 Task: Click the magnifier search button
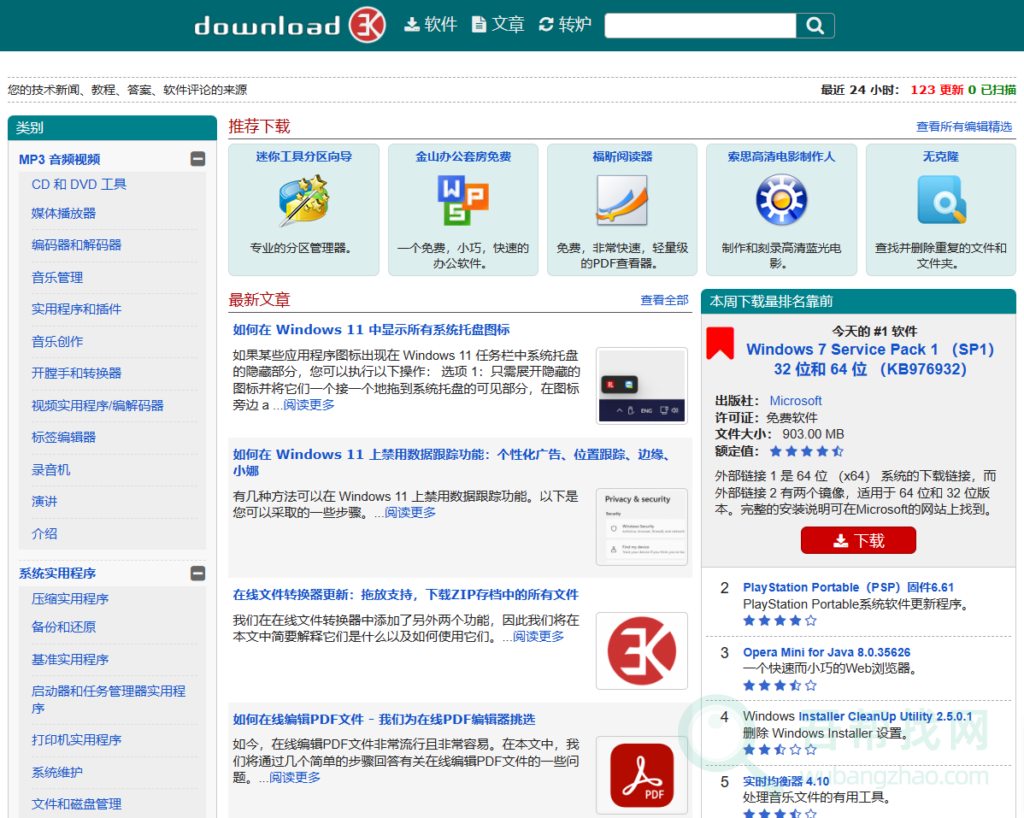tap(815, 26)
